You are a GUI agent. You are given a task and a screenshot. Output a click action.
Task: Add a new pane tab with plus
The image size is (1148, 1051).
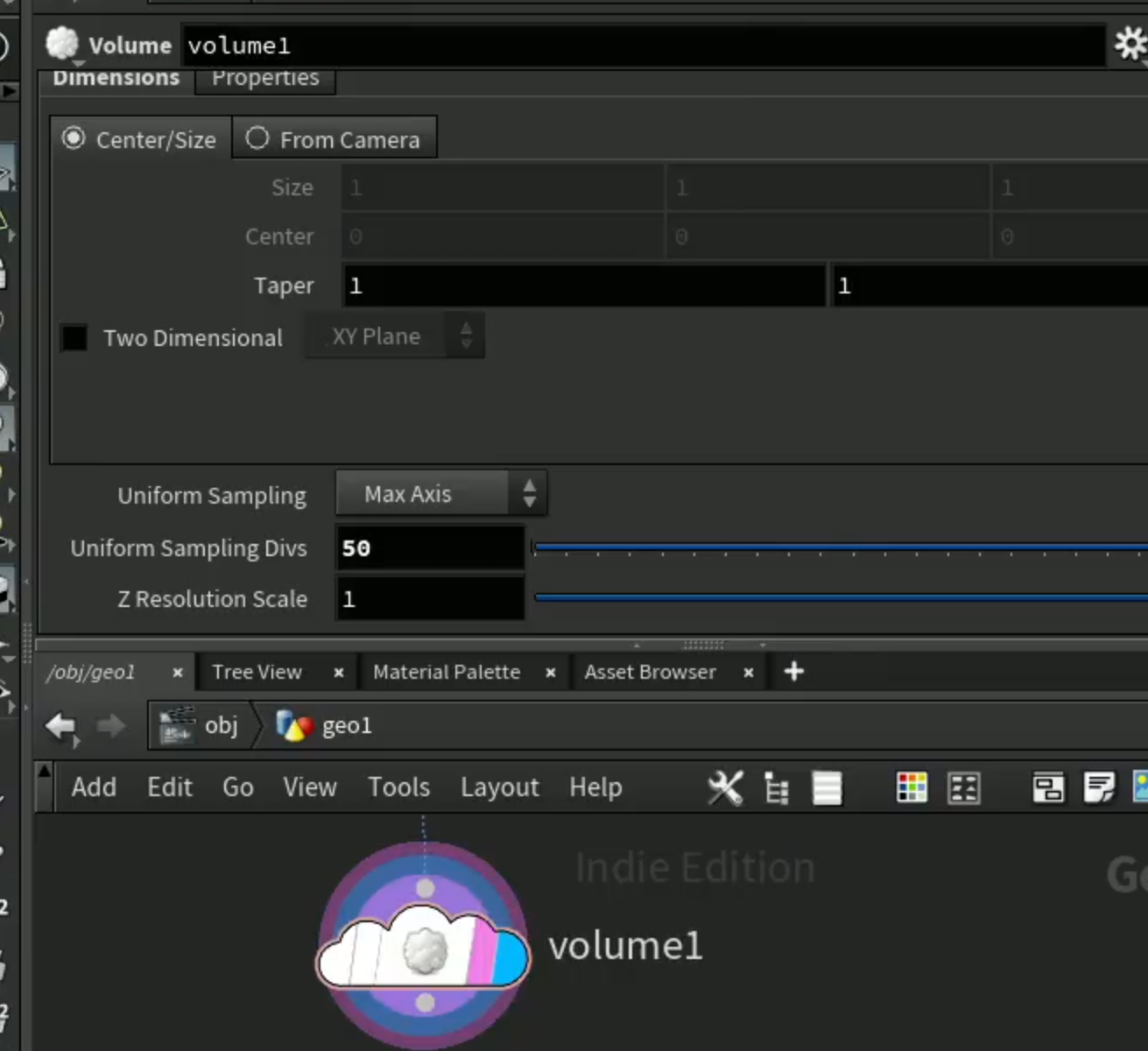(x=794, y=672)
